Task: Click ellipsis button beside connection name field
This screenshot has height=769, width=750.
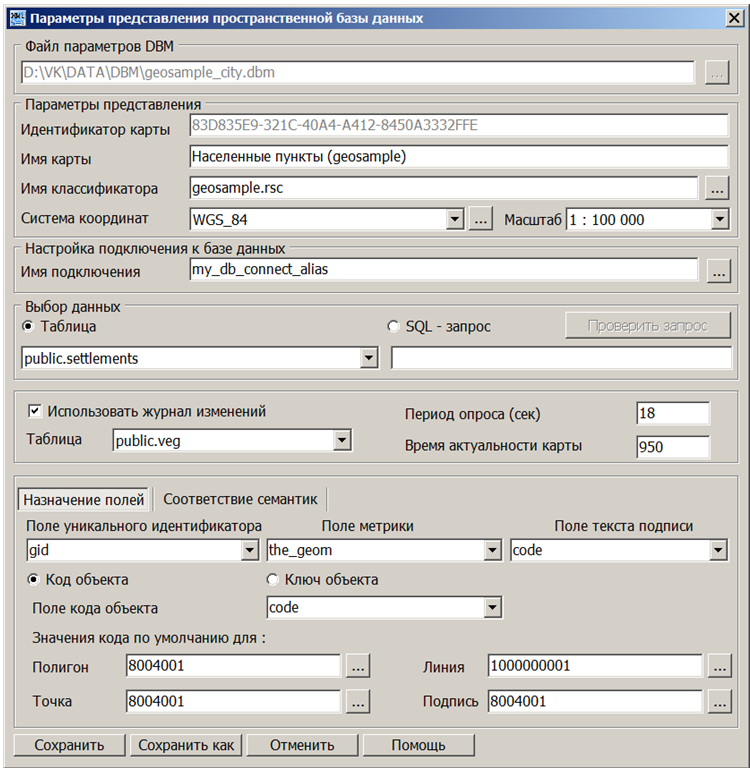Action: [716, 270]
